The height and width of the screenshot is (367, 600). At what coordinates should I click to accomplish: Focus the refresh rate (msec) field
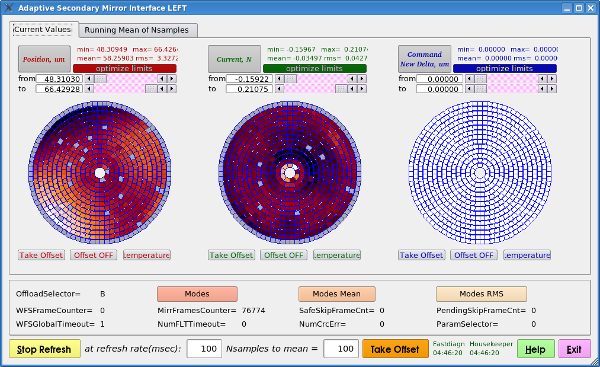coord(204,349)
